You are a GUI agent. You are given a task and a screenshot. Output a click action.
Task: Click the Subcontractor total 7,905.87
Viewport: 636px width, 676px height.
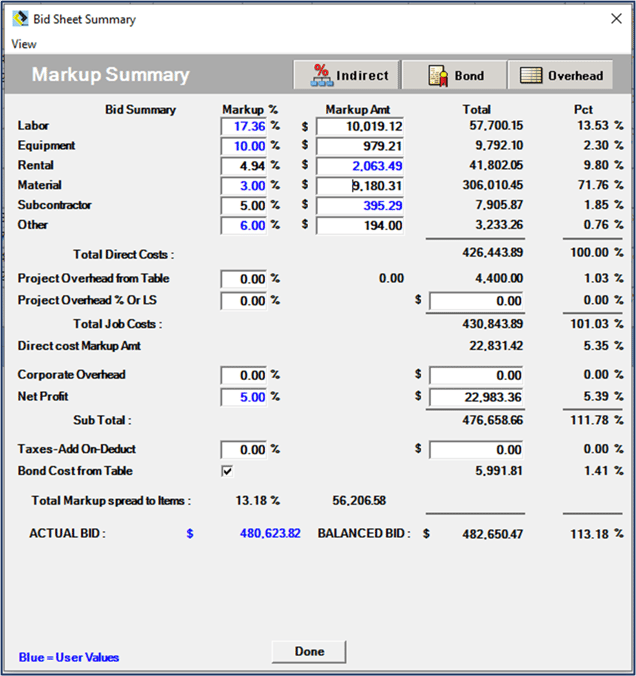pyautogui.click(x=499, y=205)
